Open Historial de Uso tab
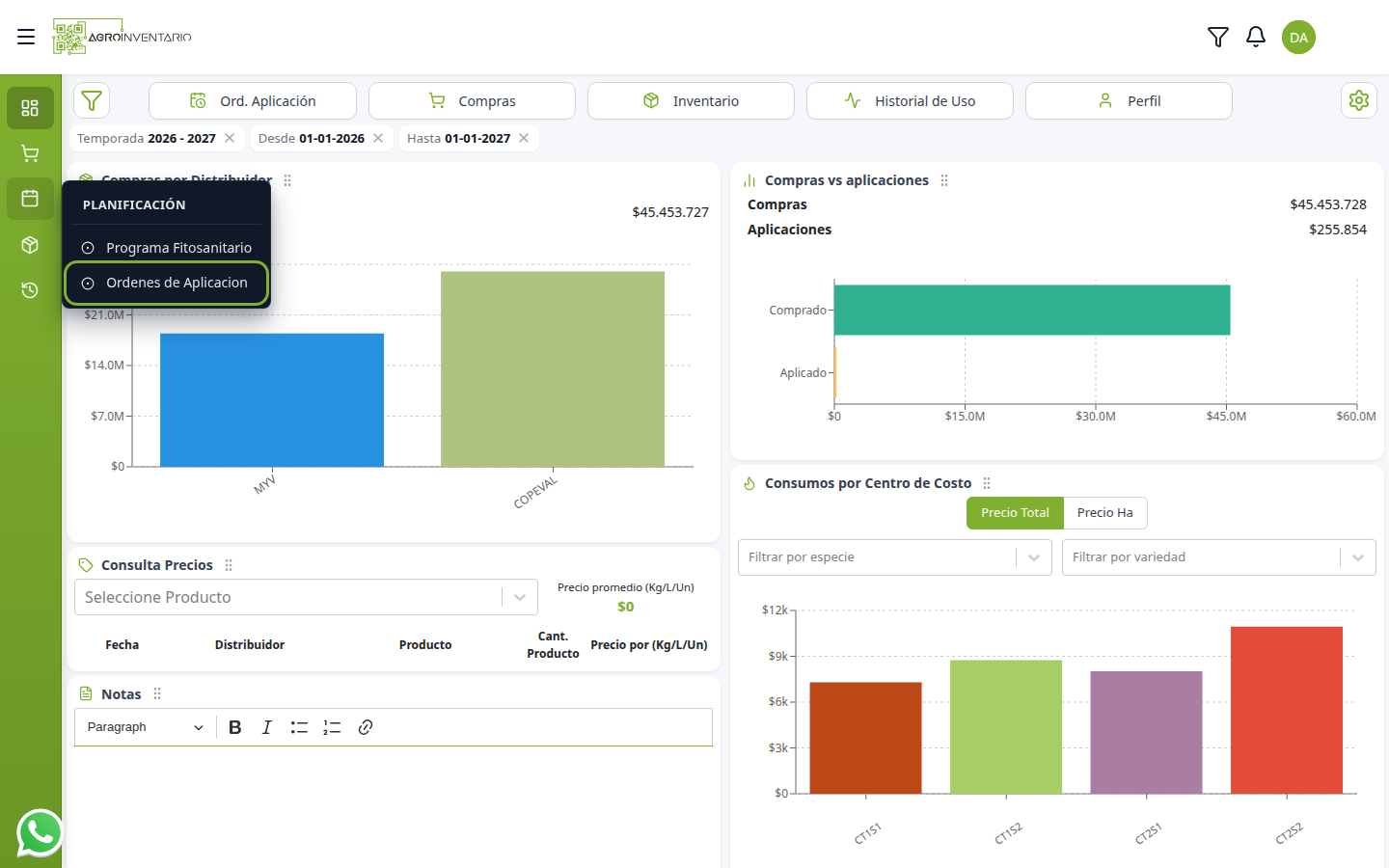 coord(910,100)
